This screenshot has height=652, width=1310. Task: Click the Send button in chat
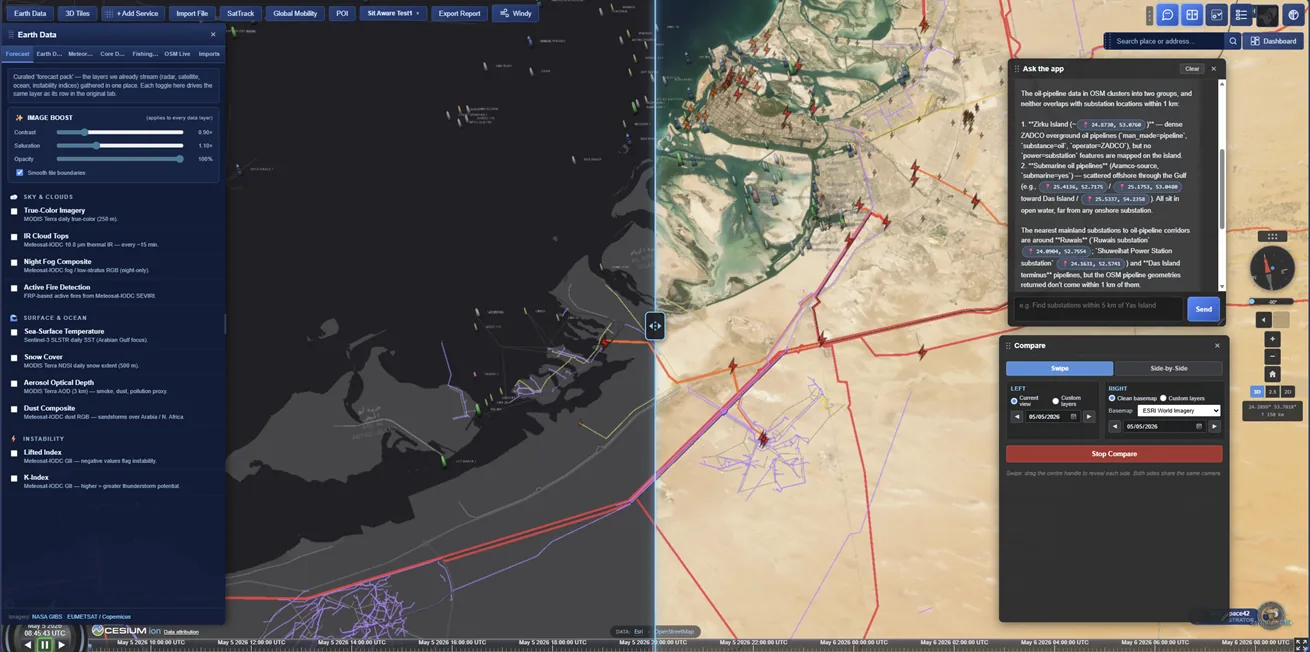pos(1203,309)
